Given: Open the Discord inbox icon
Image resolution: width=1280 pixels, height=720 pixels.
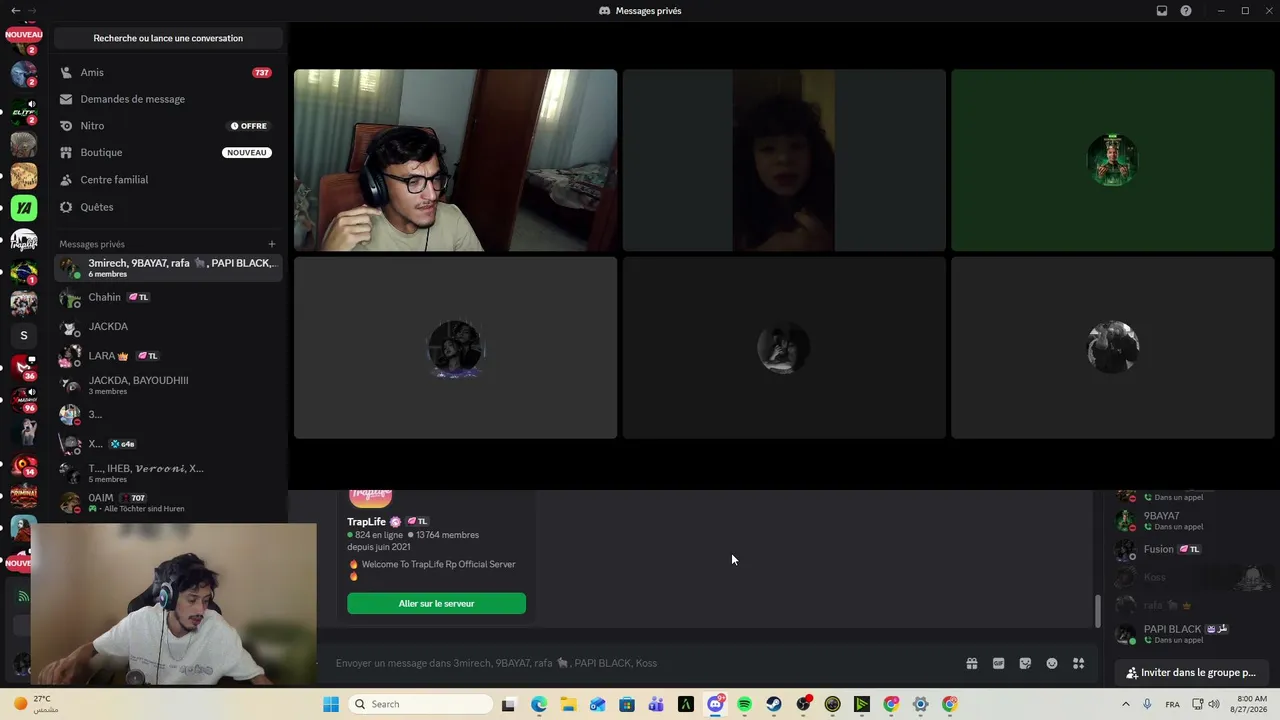Looking at the screenshot, I should (x=1162, y=11).
